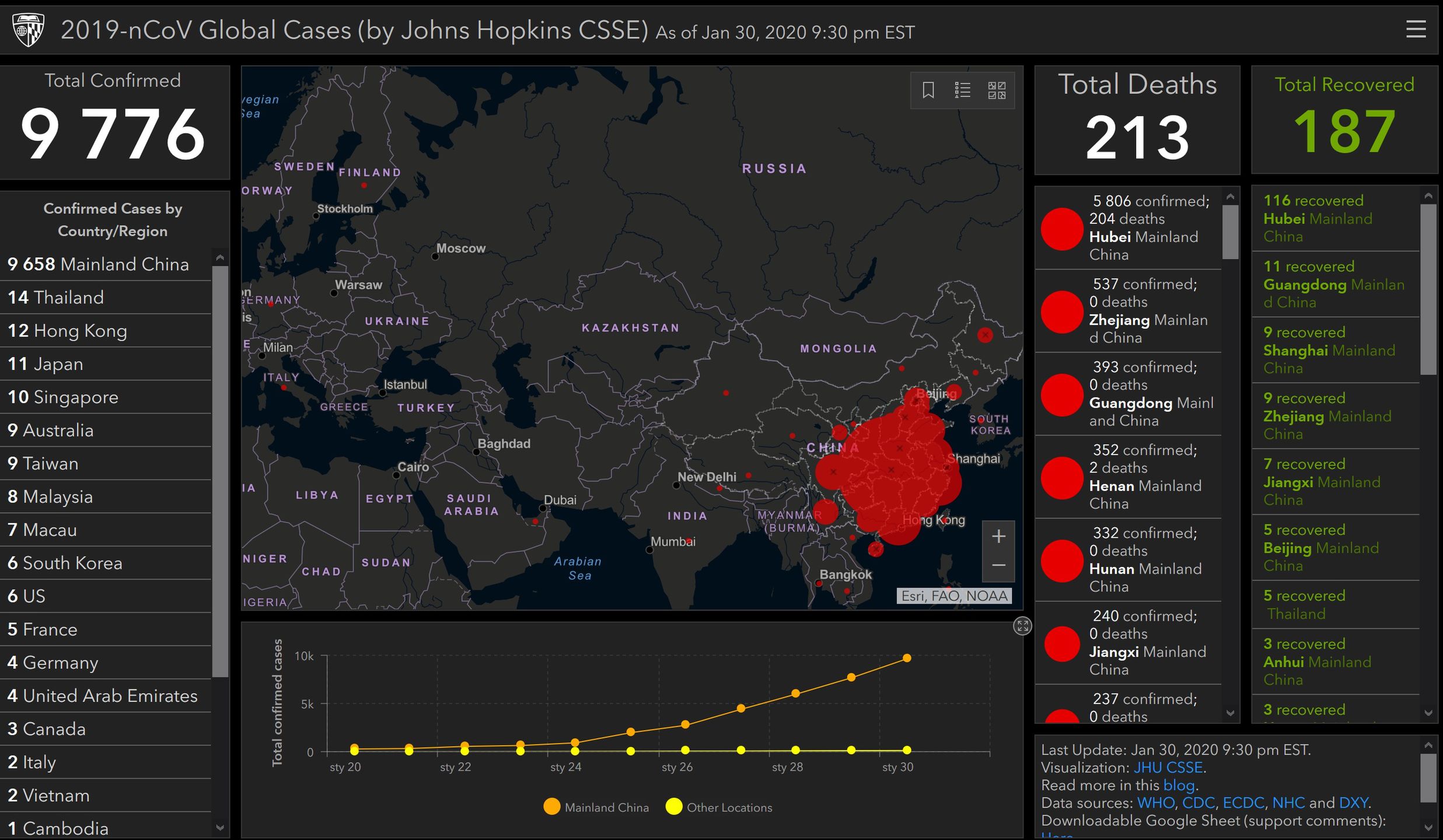Select 5 recovered Beijing entry
The height and width of the screenshot is (840, 1443).
(x=1335, y=548)
